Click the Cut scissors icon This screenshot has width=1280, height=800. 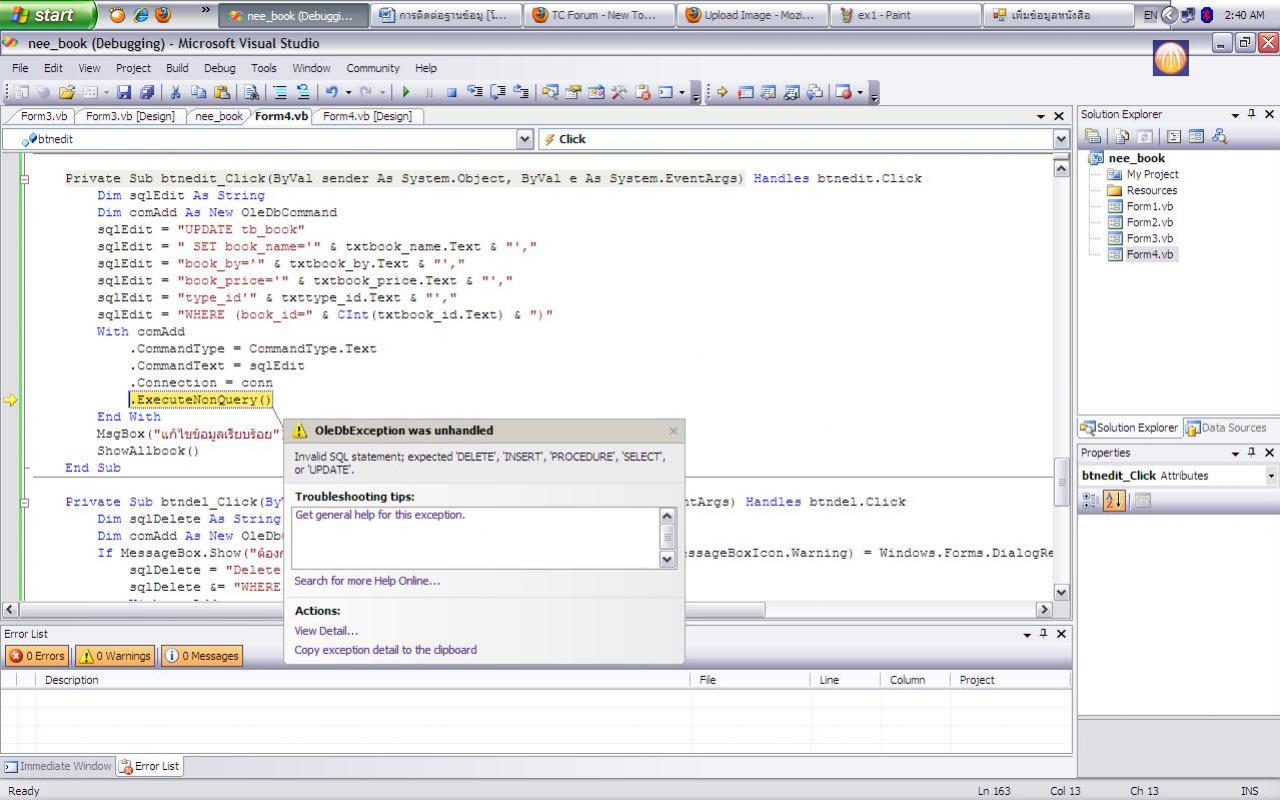(175, 92)
